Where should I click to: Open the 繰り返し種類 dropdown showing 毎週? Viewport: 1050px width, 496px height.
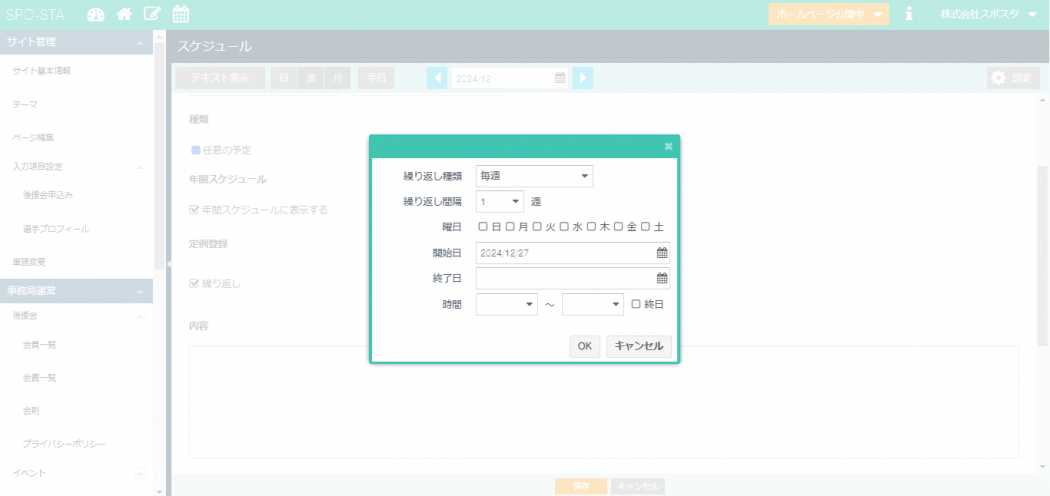(534, 176)
